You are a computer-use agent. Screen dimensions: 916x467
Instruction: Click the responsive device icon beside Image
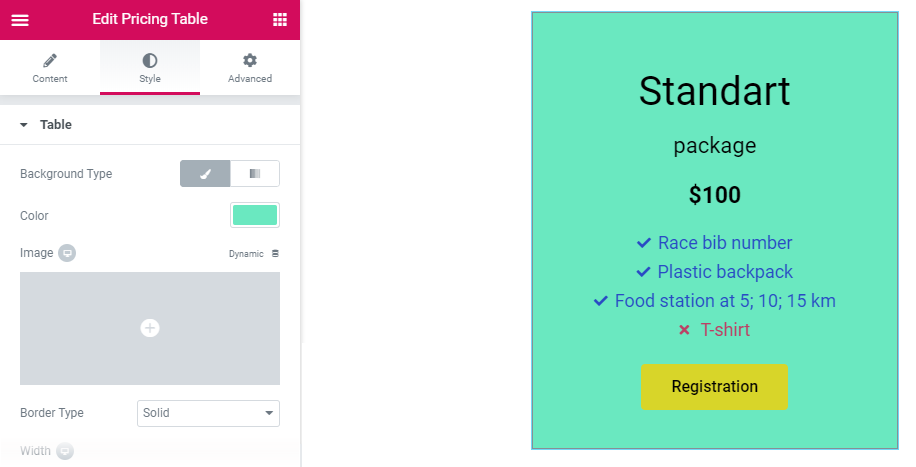(x=67, y=253)
